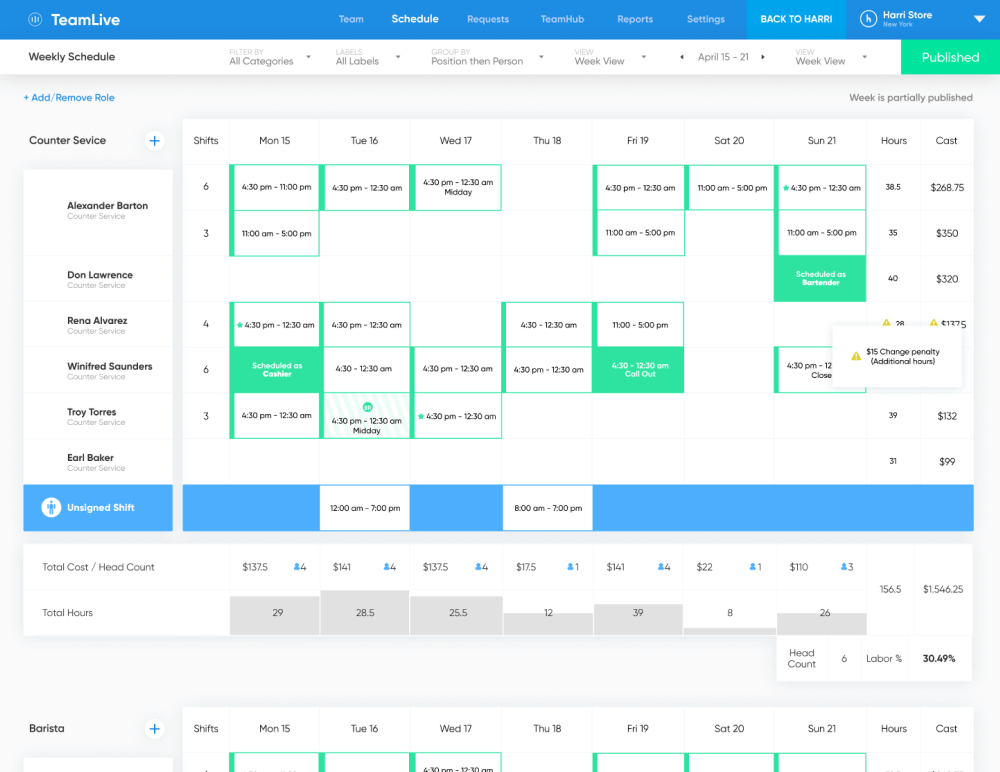Viewport: 1000px width, 772px height.
Task: Click the green Published button
Action: pyautogui.click(x=948, y=57)
